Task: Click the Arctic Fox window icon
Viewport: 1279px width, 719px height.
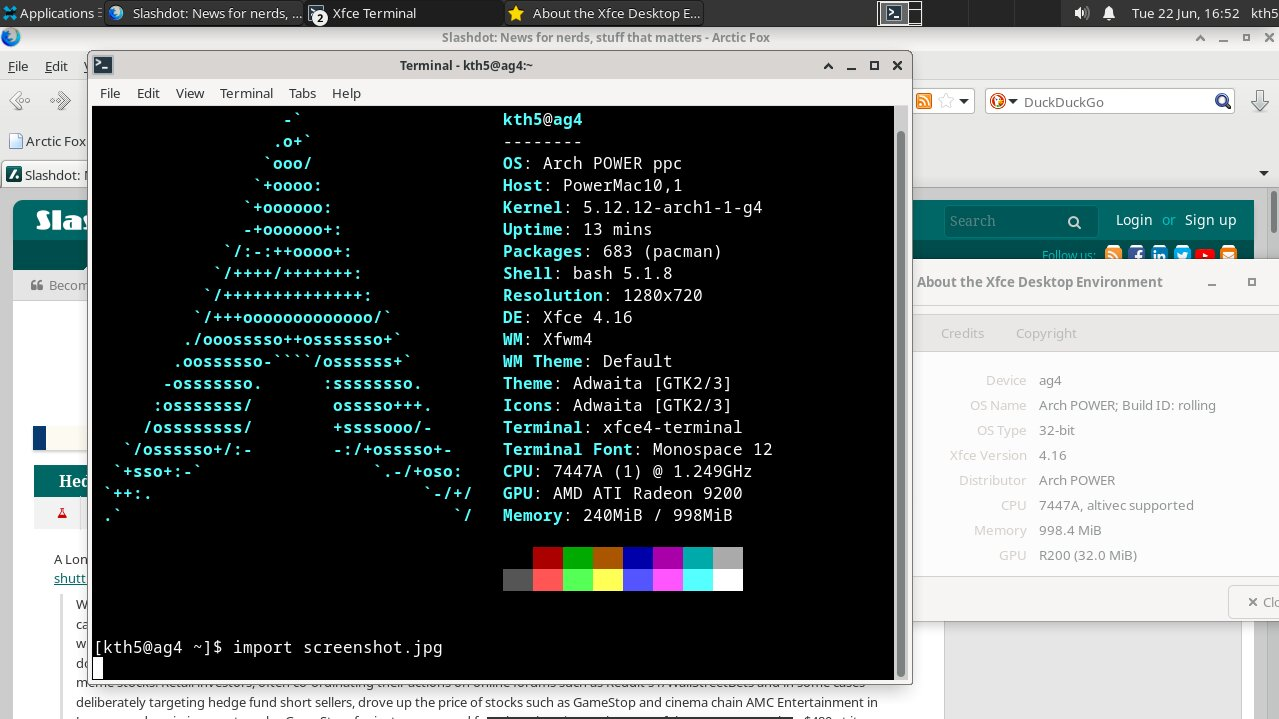Action: tap(10, 38)
